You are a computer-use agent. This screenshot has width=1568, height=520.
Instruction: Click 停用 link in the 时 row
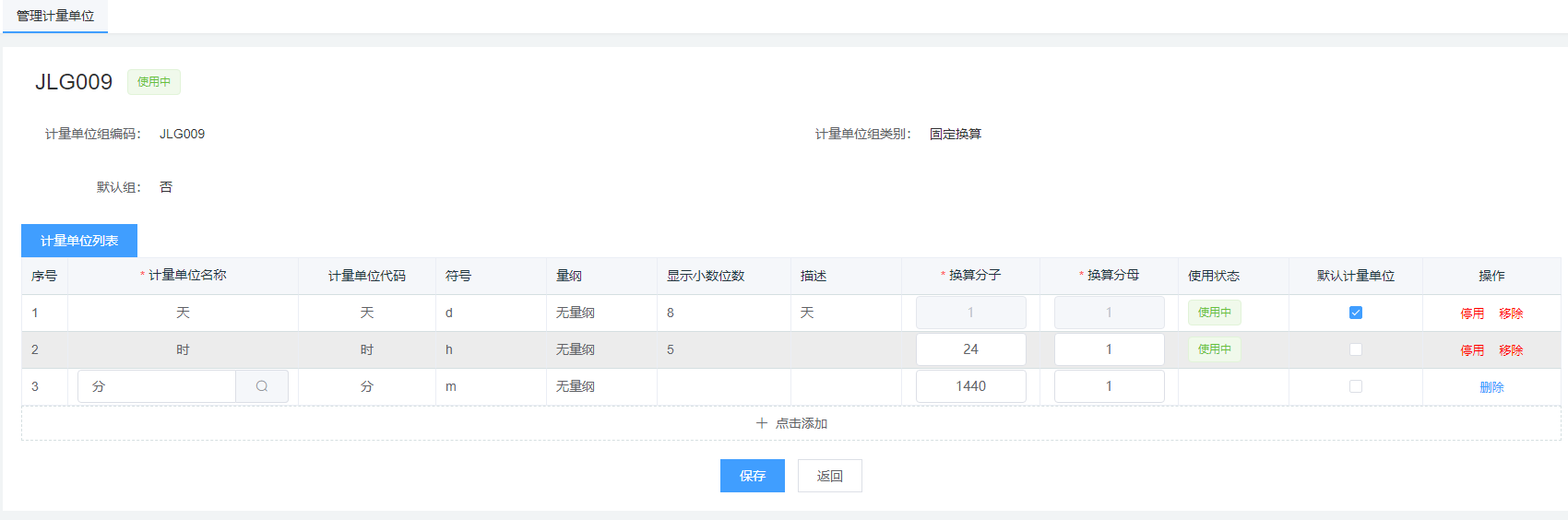1472,350
